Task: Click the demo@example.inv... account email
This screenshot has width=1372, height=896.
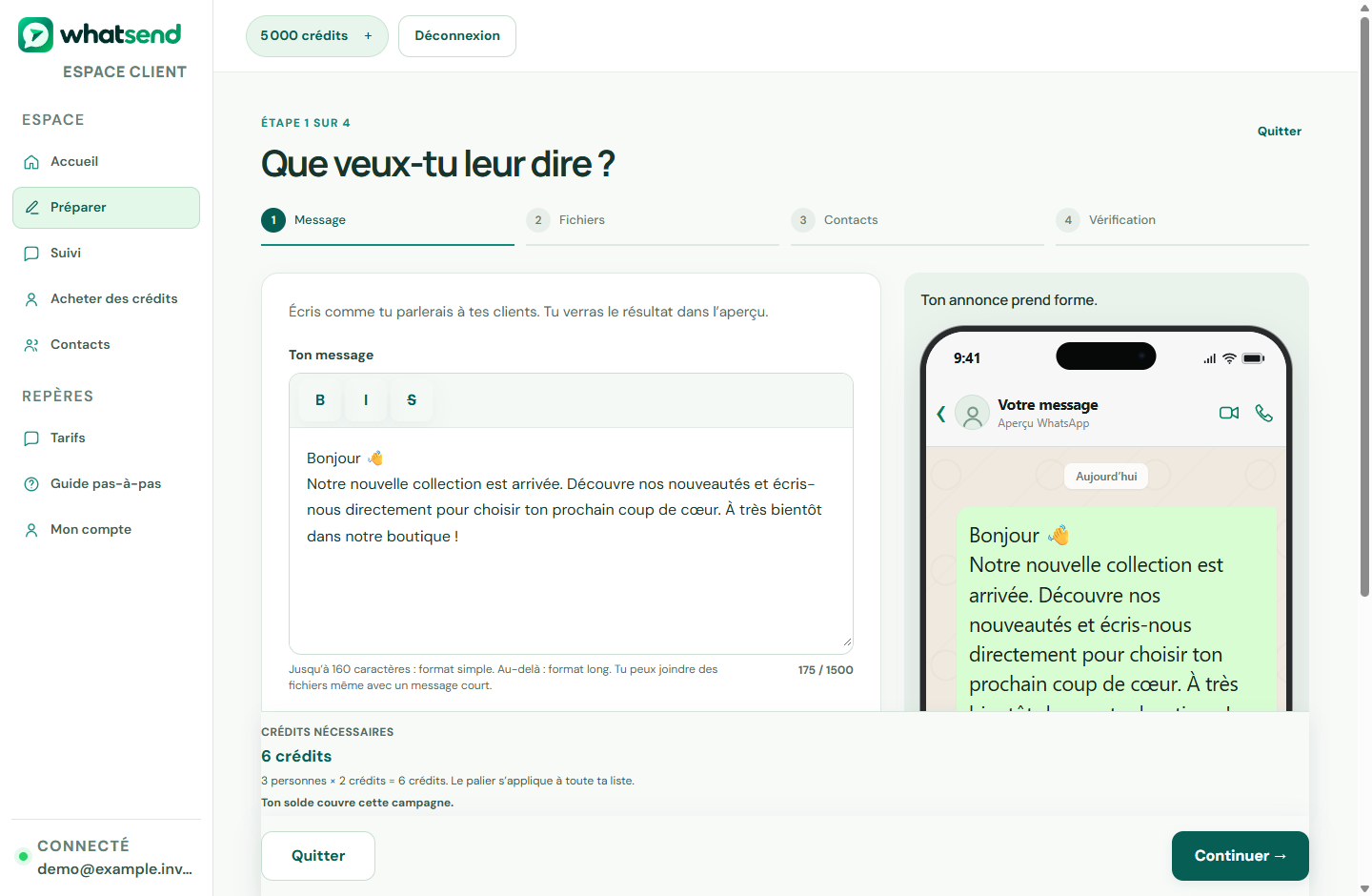Action: 114,869
